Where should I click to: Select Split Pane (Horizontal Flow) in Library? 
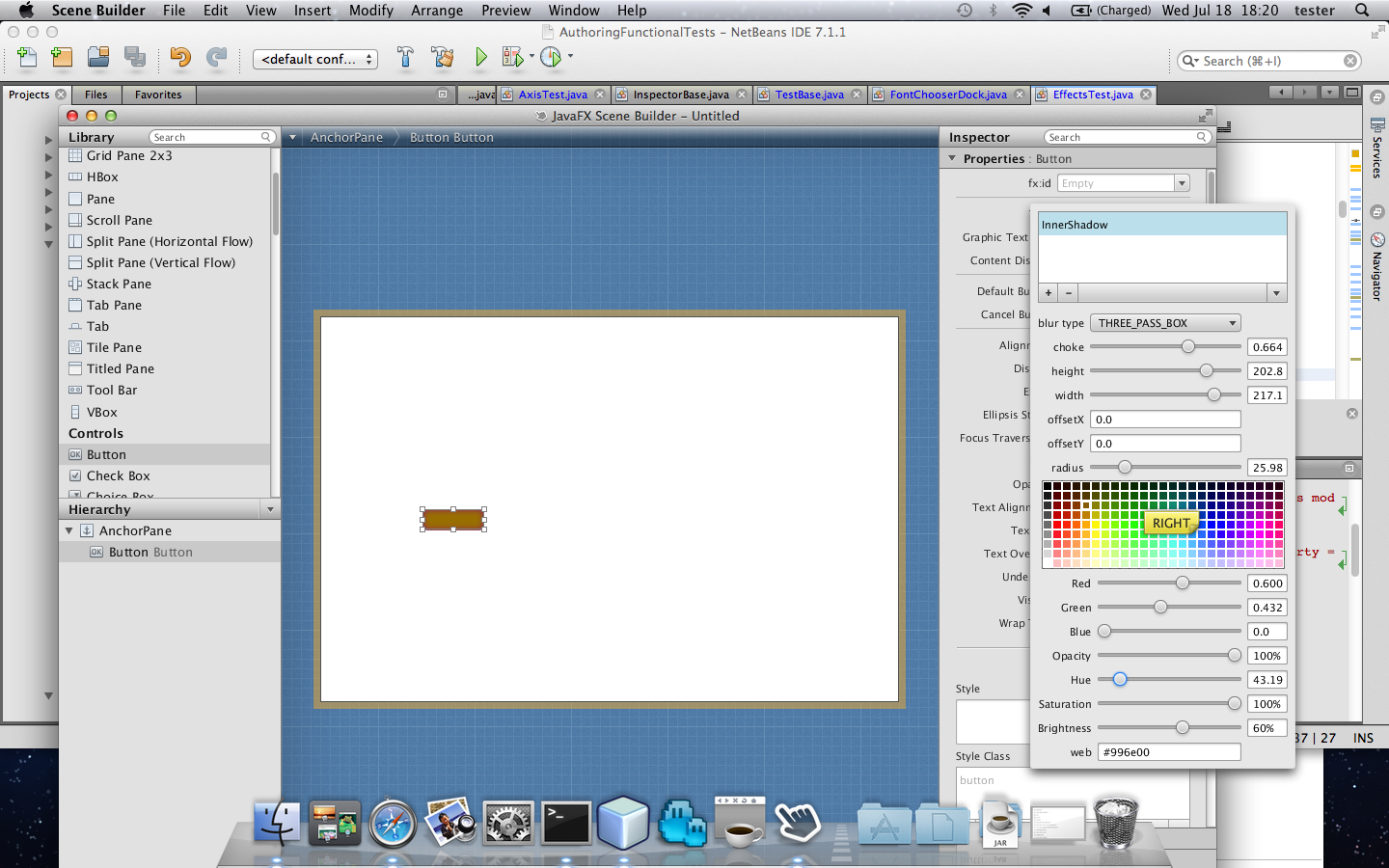[x=165, y=241]
